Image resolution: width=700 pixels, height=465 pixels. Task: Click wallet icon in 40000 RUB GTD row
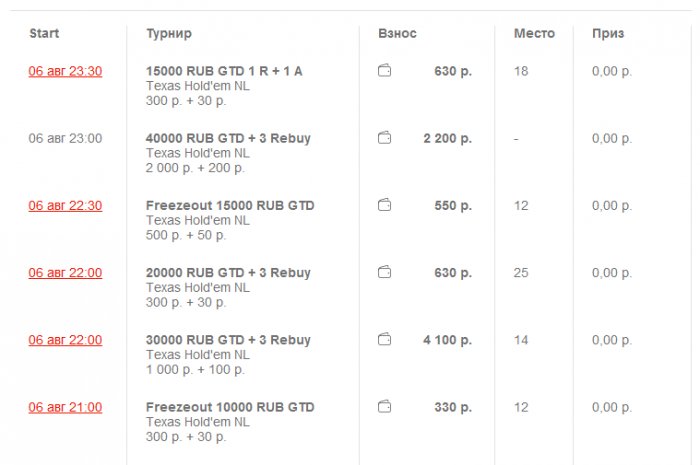384,138
